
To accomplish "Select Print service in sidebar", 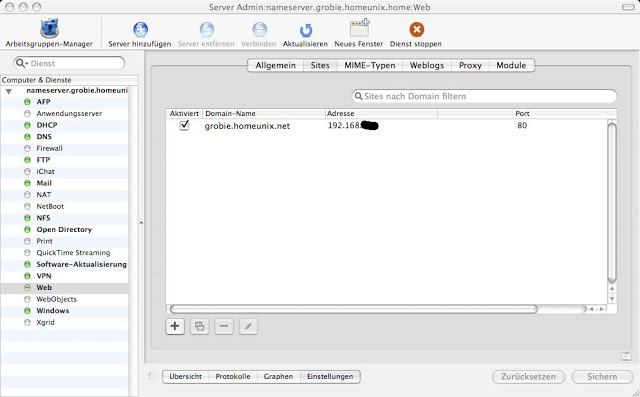I will 44,241.
